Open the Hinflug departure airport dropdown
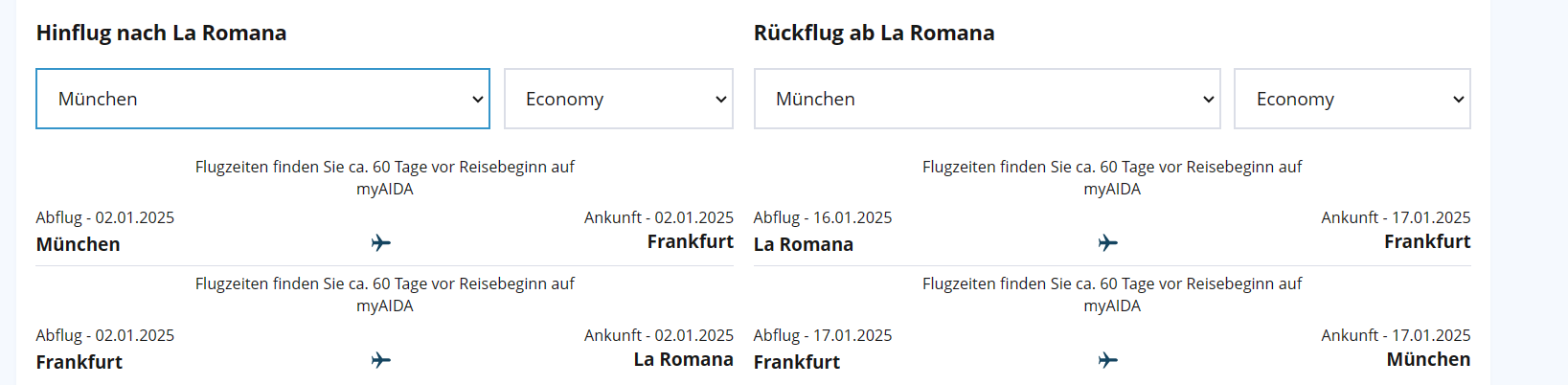The image size is (1568, 385). 262,99
